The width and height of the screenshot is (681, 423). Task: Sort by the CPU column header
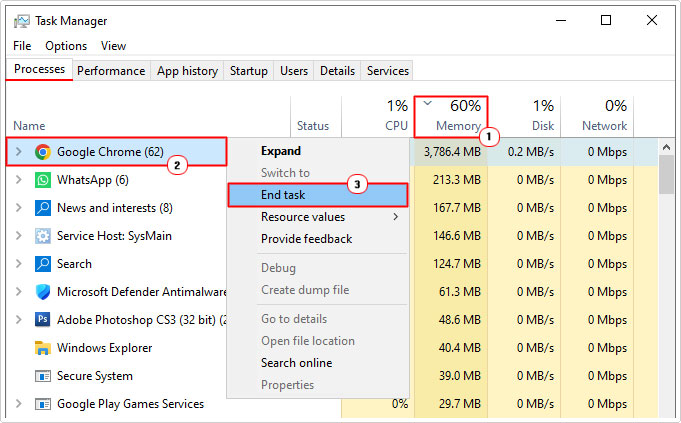(x=378, y=116)
